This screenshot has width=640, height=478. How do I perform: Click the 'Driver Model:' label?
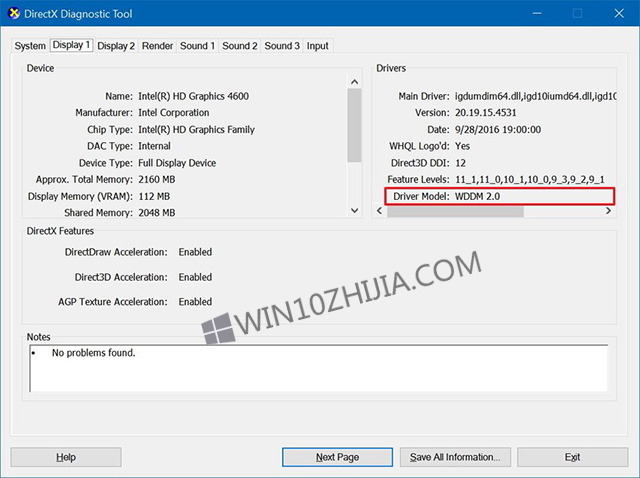click(x=421, y=196)
